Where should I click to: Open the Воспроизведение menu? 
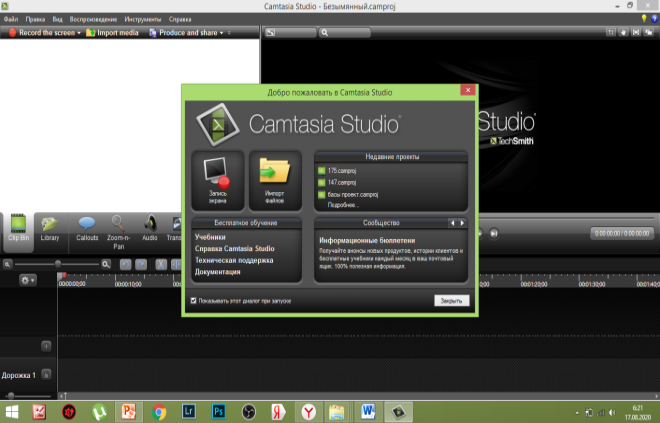93,19
